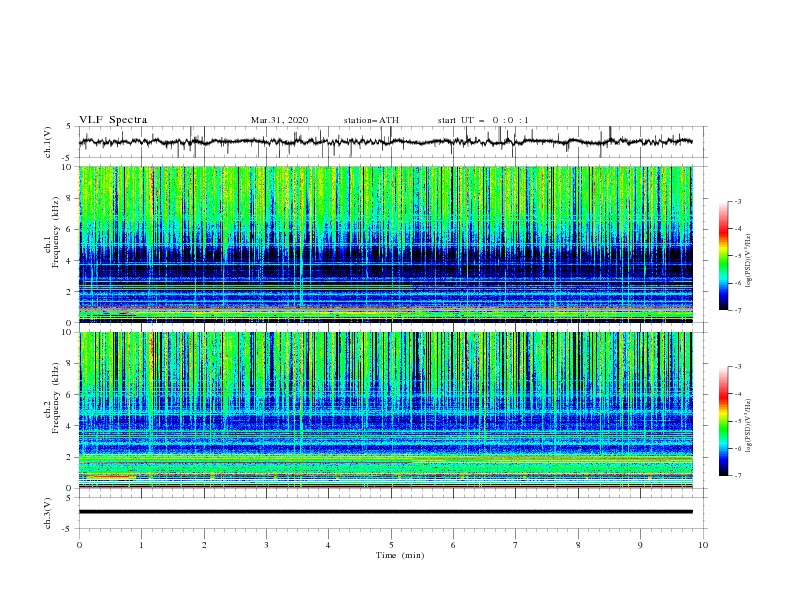Click the ch.1 spectrogram panel
The width and height of the screenshot is (792, 612).
tap(386, 244)
